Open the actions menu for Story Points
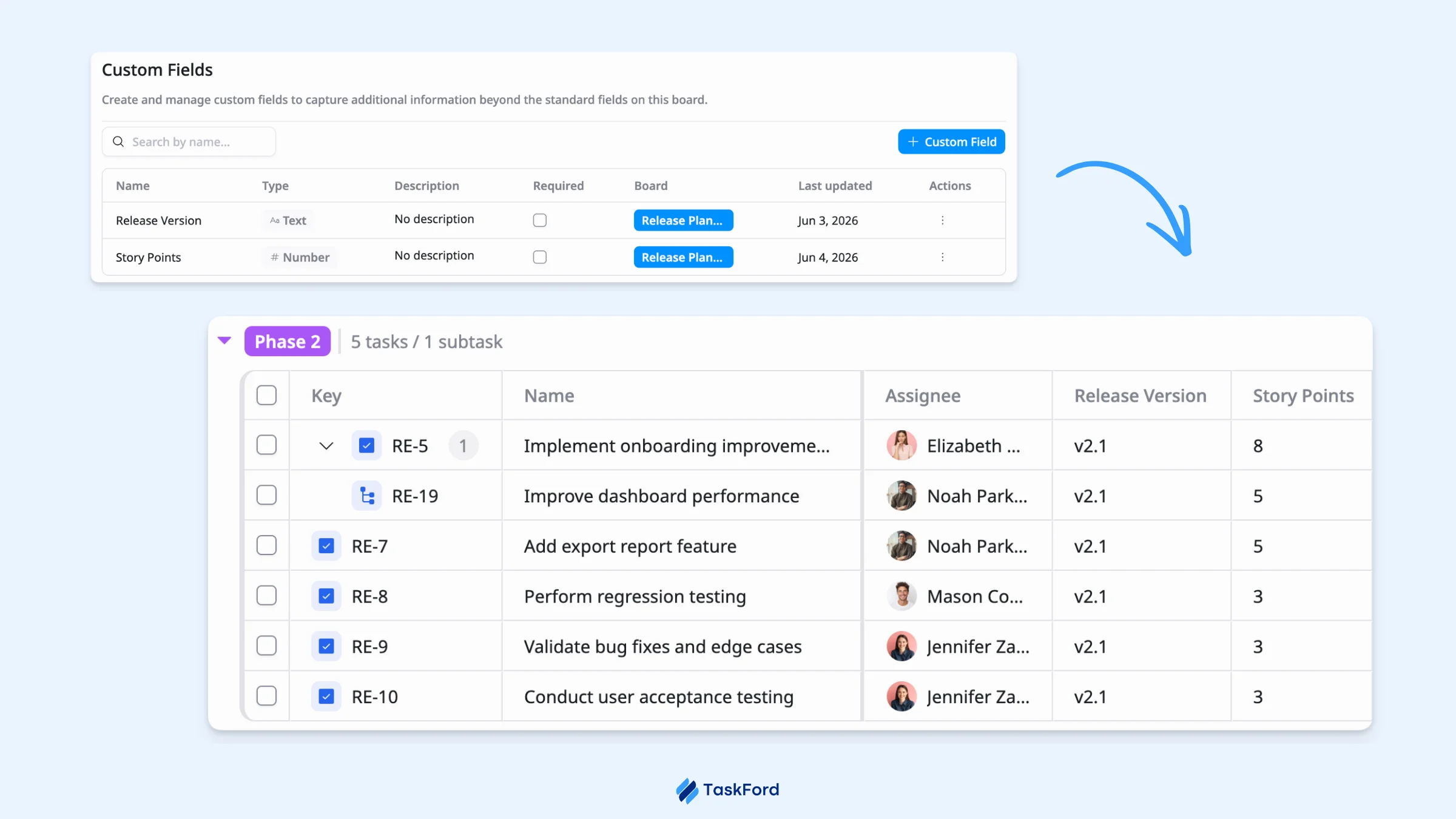 tap(942, 257)
